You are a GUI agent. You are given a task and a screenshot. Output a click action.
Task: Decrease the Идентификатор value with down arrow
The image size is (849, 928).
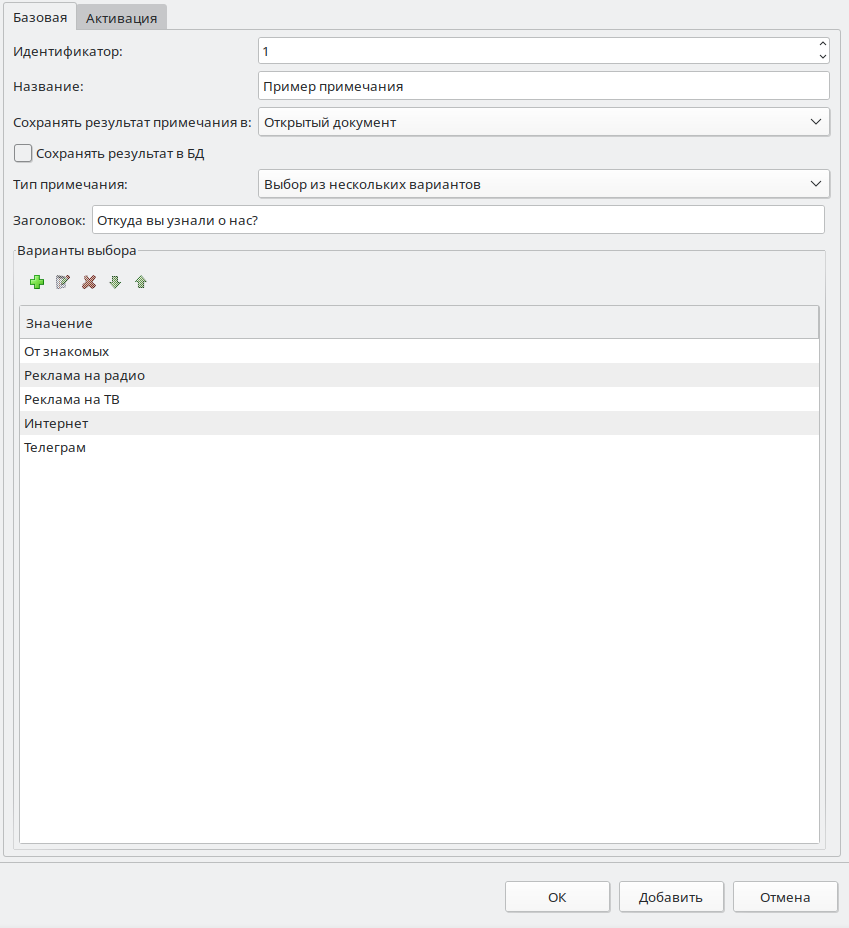click(x=822, y=57)
